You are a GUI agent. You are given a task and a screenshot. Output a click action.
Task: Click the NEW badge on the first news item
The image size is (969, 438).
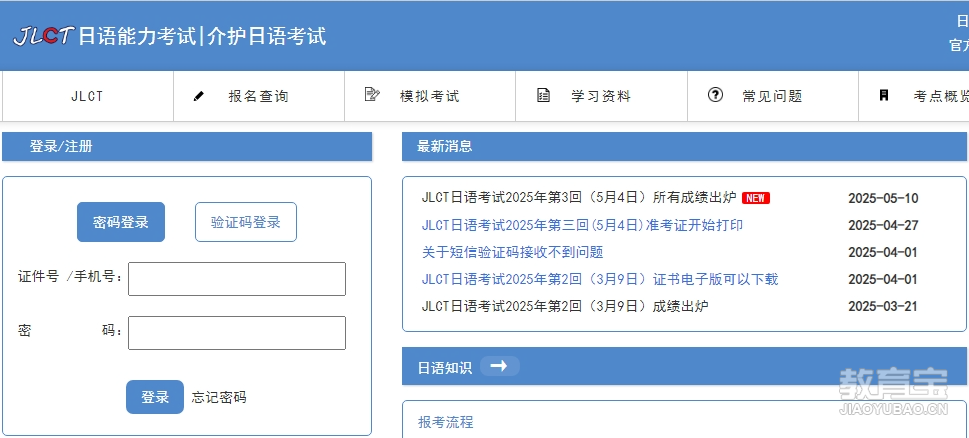pyautogui.click(x=755, y=198)
